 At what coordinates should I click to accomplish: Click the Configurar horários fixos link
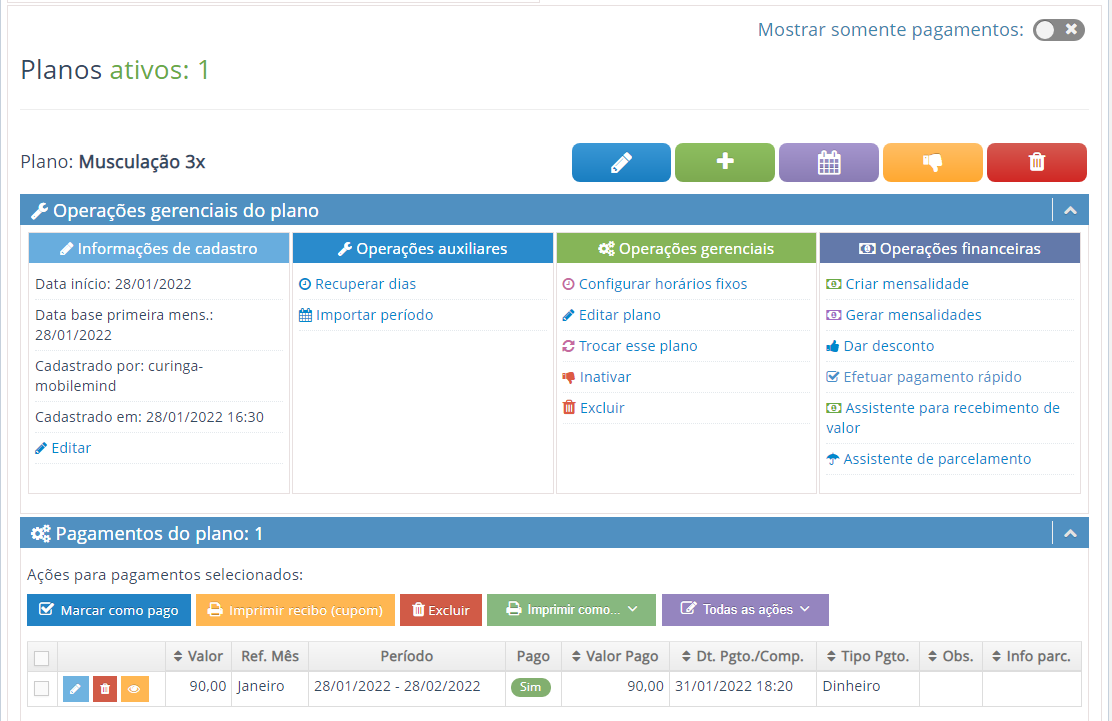pyautogui.click(x=662, y=284)
